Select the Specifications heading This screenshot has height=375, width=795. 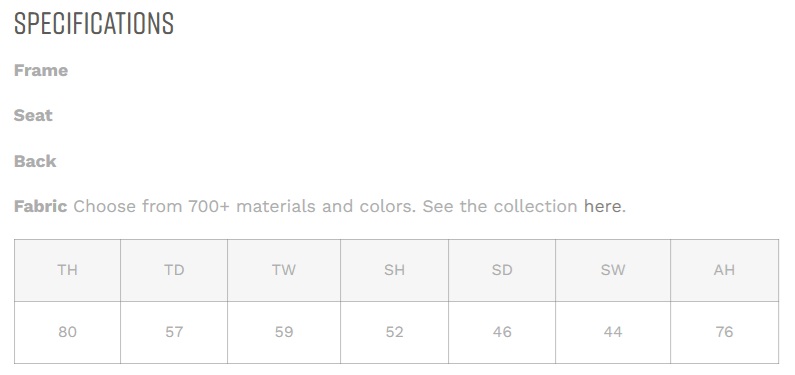[x=94, y=23]
